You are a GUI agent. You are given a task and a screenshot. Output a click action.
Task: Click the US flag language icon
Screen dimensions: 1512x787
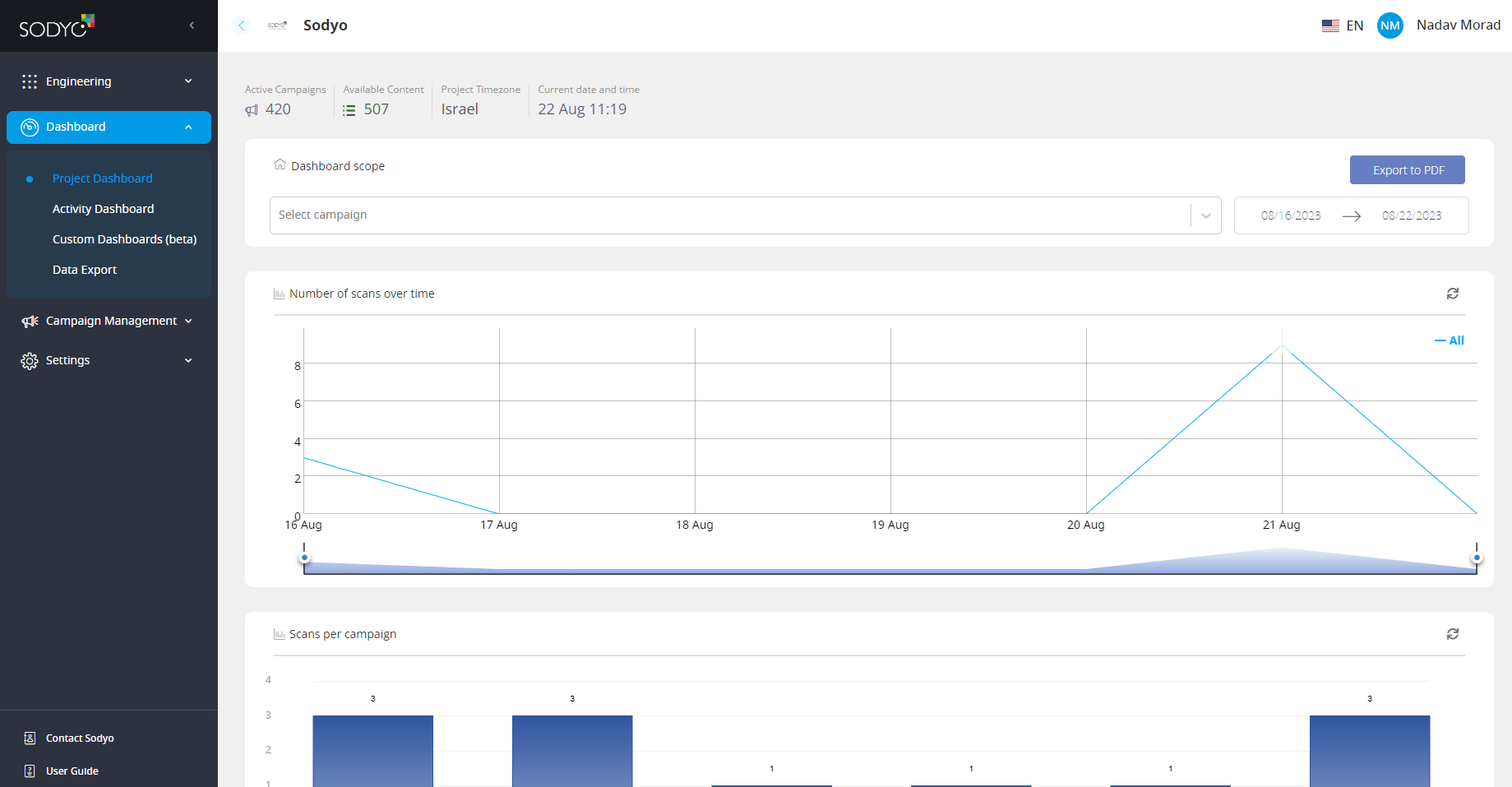pyautogui.click(x=1330, y=25)
